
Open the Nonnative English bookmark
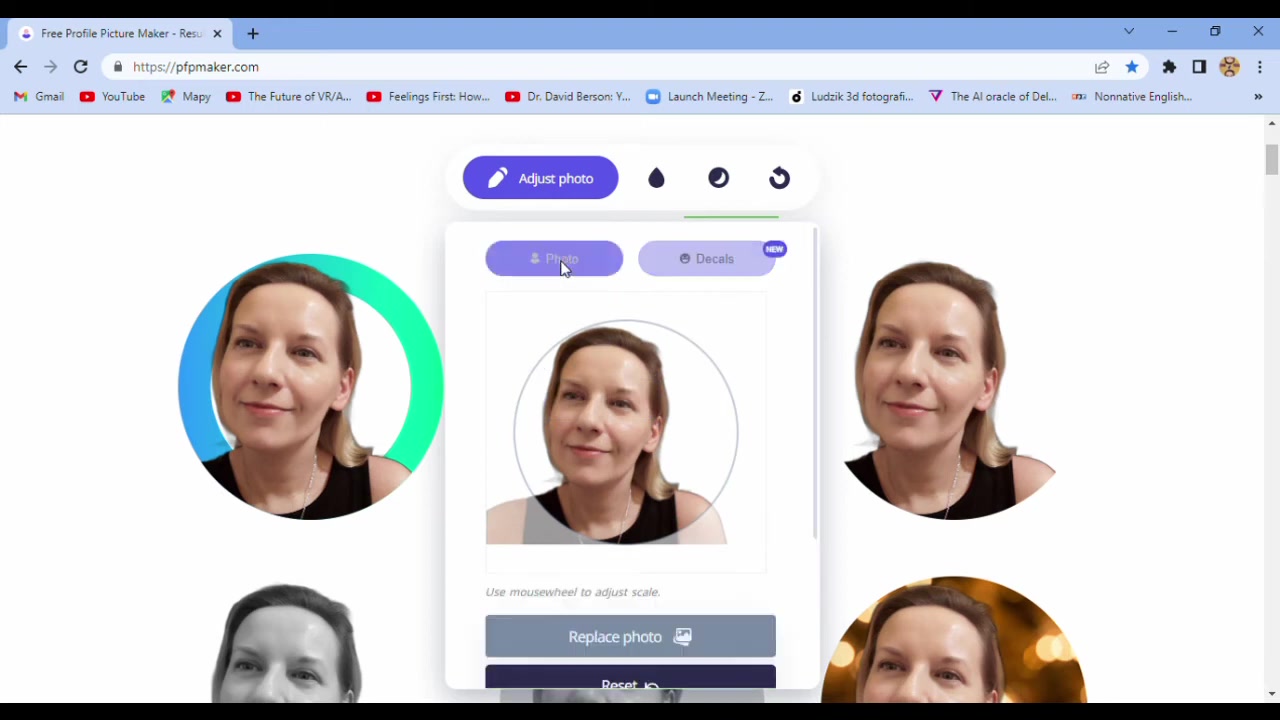click(x=1132, y=97)
